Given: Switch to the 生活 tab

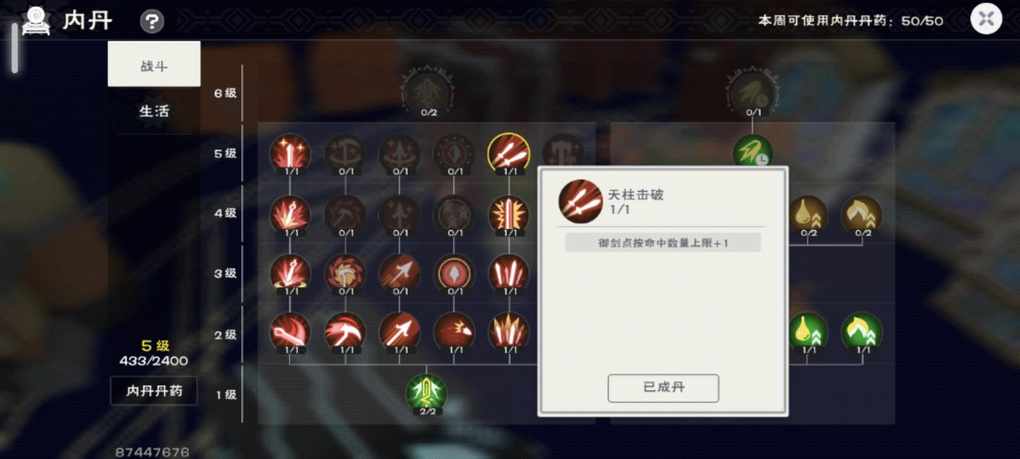Looking at the screenshot, I should point(154,111).
